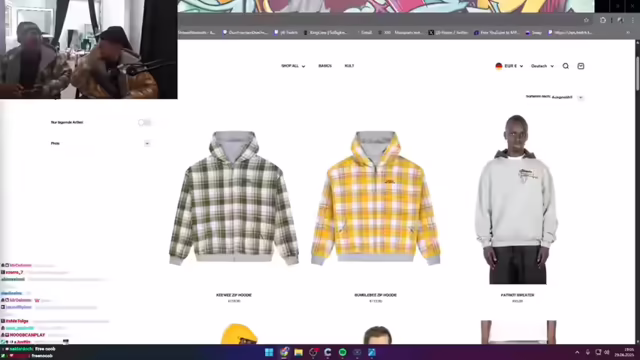Open the yellow plaid Bumblebee Zip Hoodie image
Viewport: 640px width, 360px height.
[376, 198]
